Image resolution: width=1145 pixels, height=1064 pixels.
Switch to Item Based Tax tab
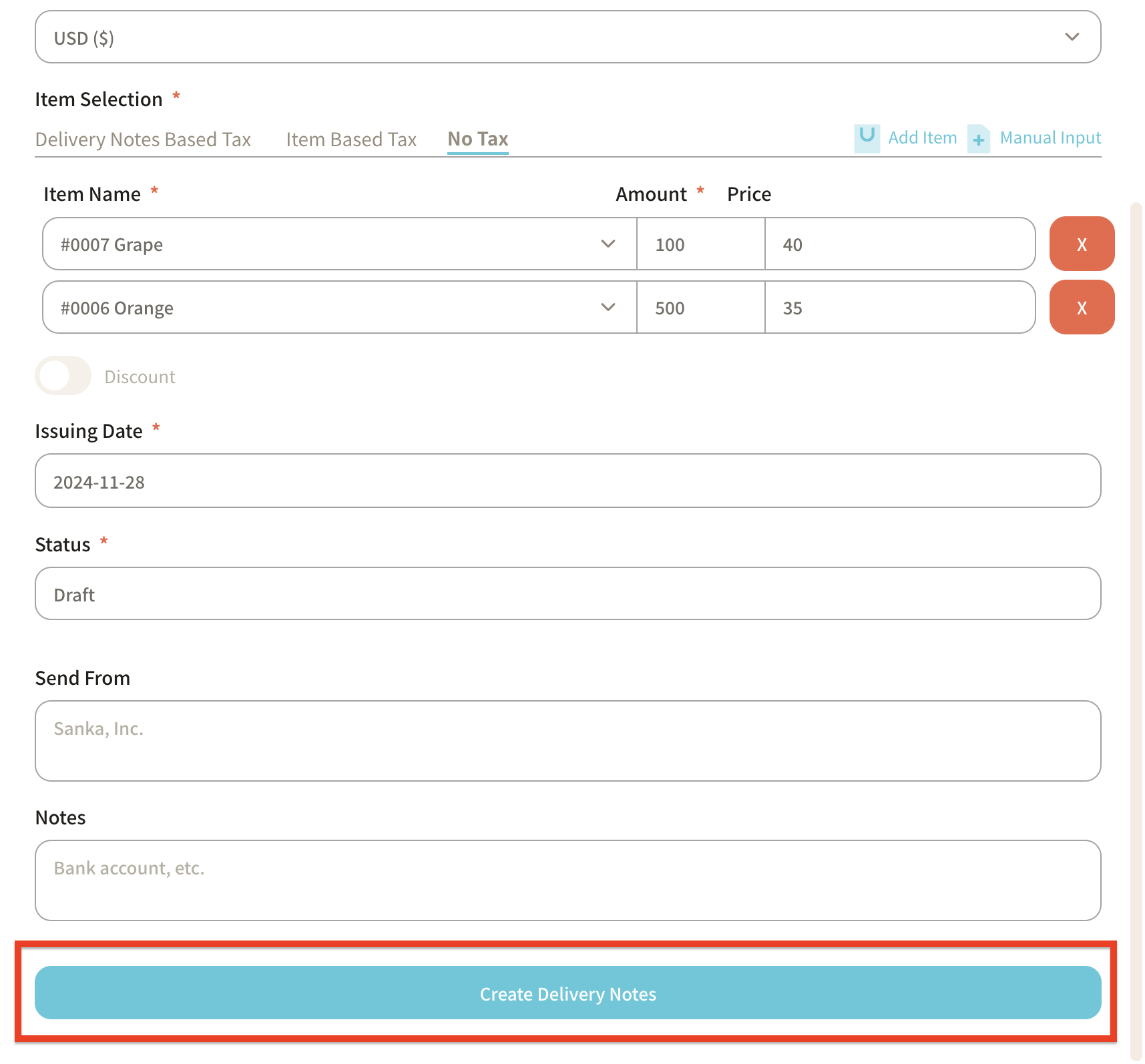(x=351, y=140)
